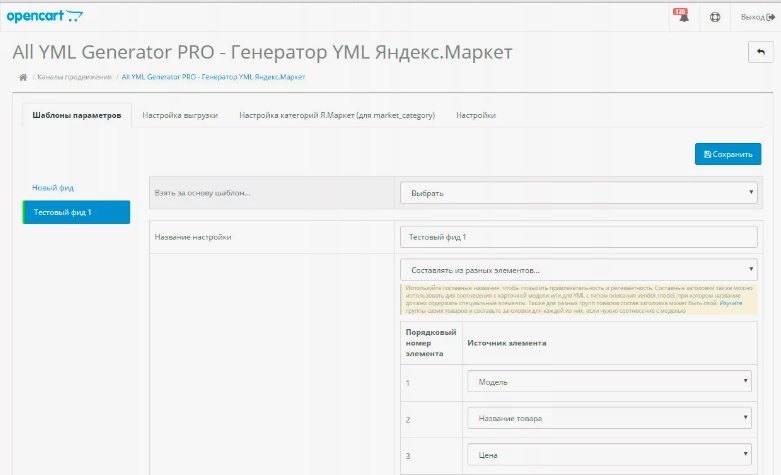781x475 pixels.
Task: Select the Новый фид item
Action: point(53,188)
